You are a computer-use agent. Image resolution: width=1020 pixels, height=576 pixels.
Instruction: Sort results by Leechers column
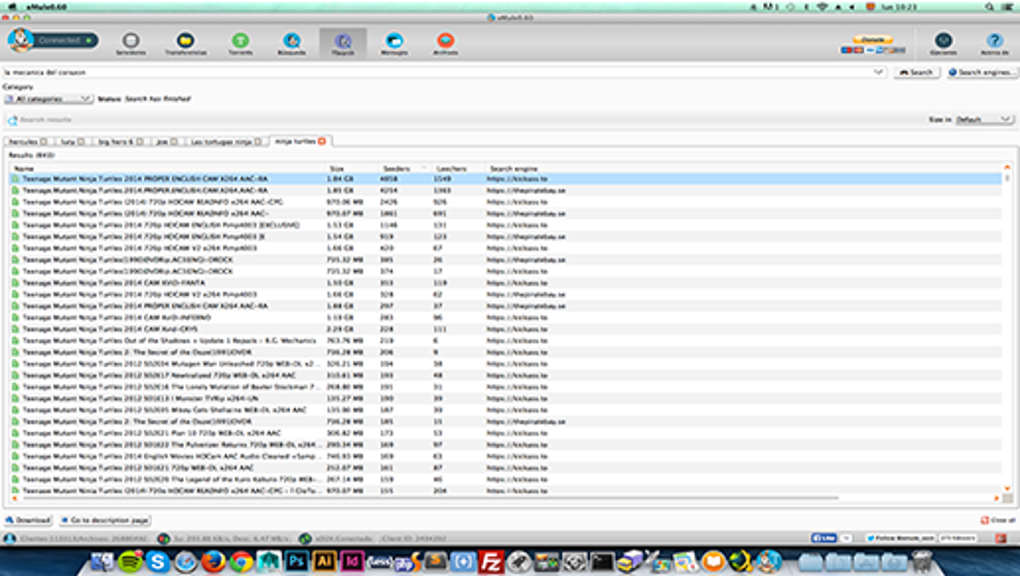pos(458,169)
